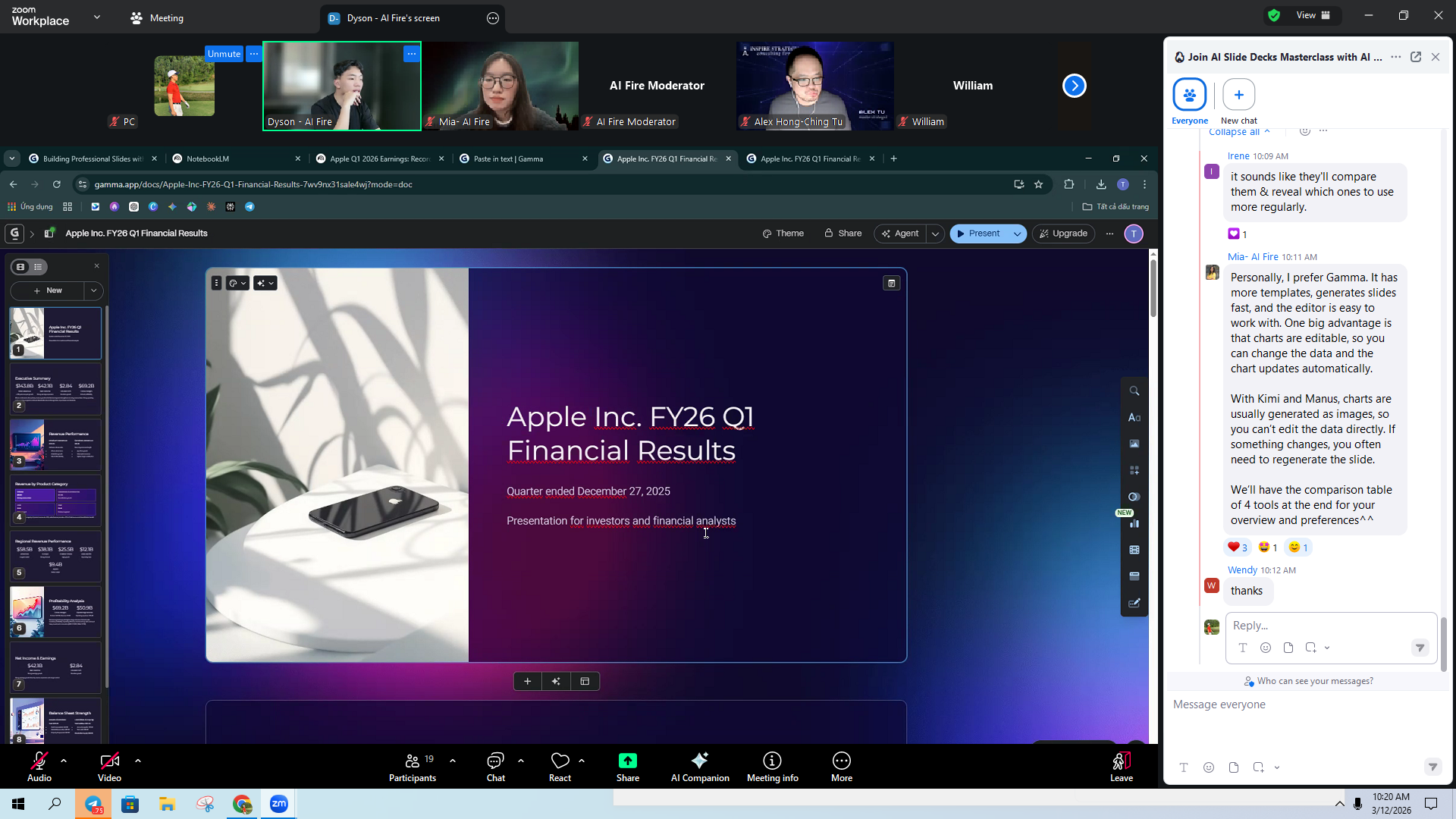Select the Aa text options sidebar icon
1456x819 pixels.
coord(1134,417)
